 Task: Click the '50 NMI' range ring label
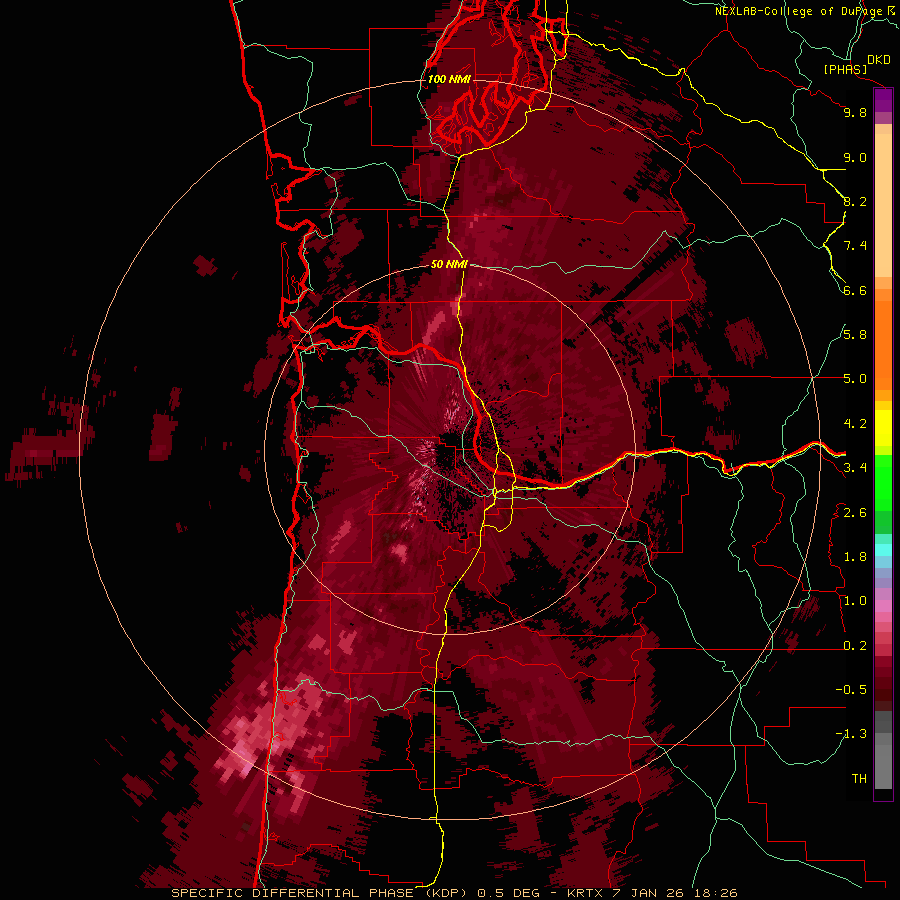449,265
